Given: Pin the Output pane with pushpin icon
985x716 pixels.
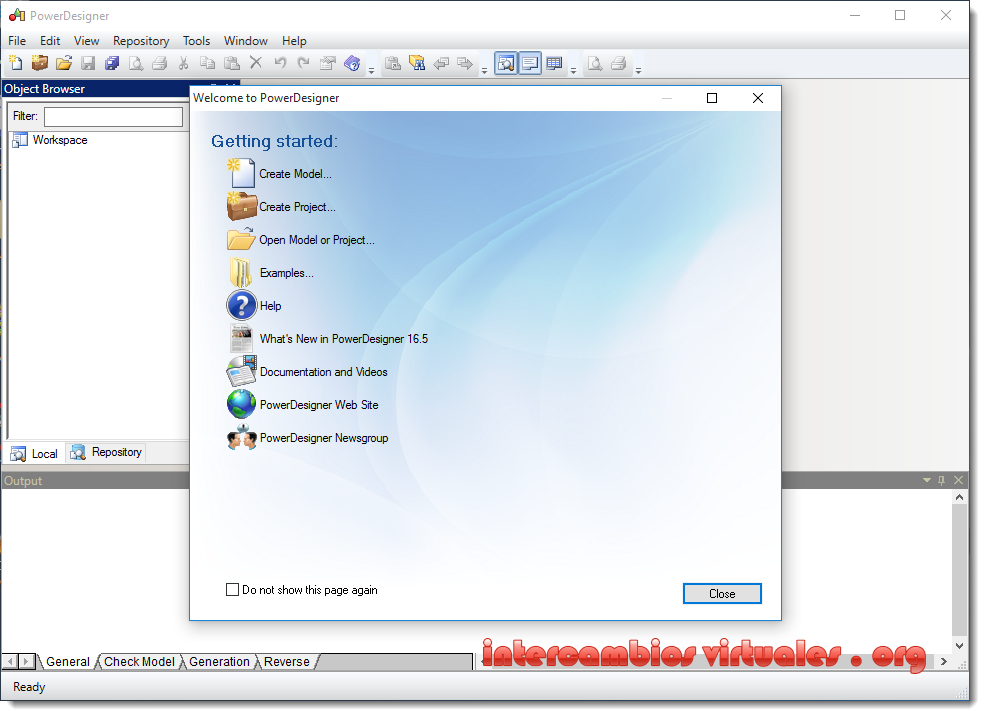Looking at the screenshot, I should coord(941,480).
